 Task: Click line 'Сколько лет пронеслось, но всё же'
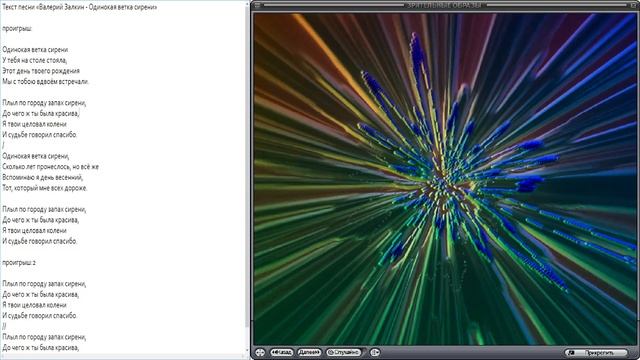point(51,167)
